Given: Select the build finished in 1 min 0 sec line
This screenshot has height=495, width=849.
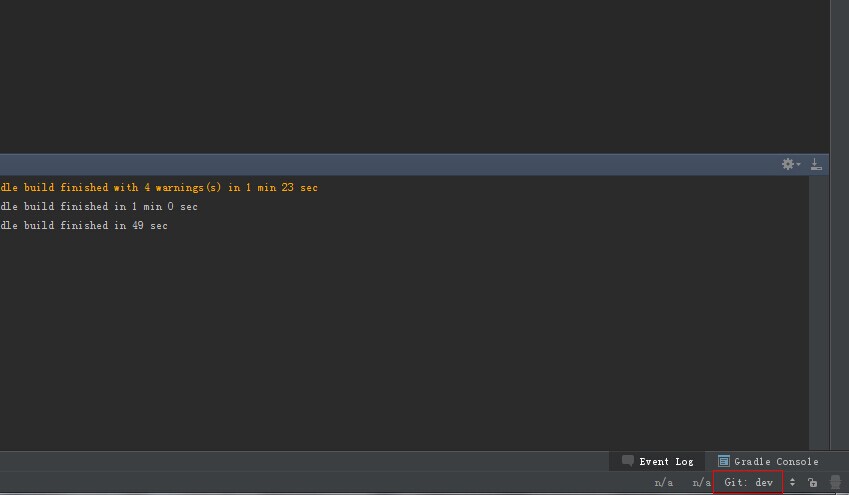Looking at the screenshot, I should (99, 206).
